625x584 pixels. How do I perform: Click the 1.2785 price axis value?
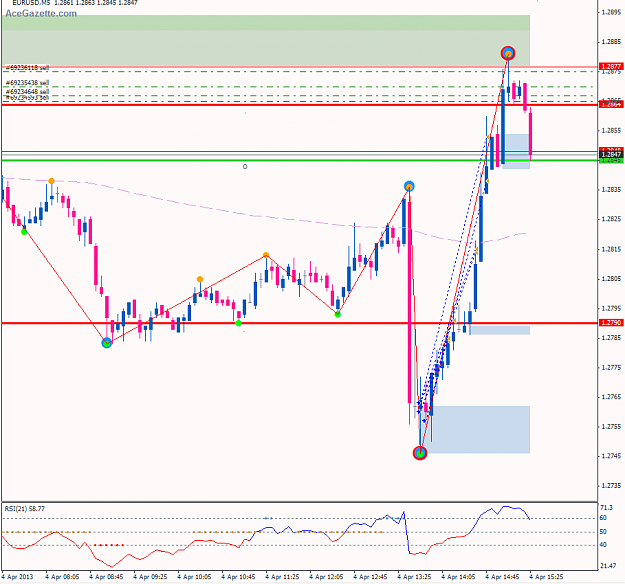(611, 338)
